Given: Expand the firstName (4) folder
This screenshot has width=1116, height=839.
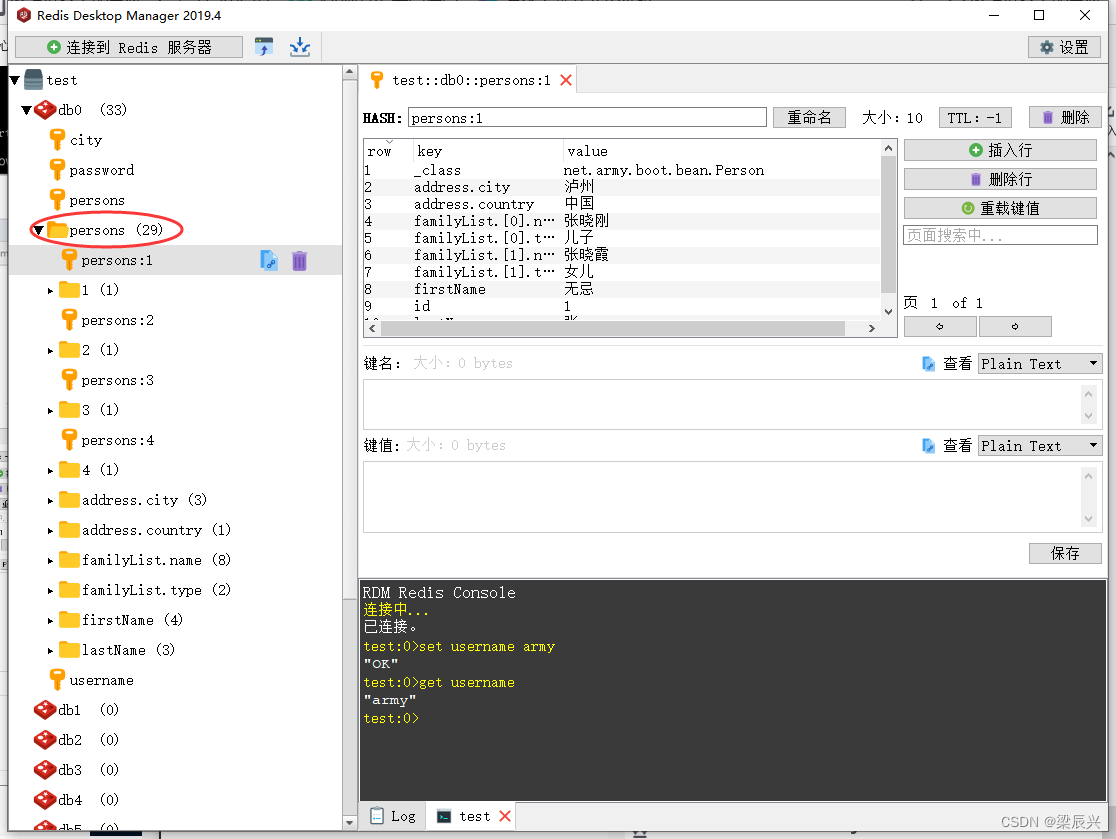Looking at the screenshot, I should (x=51, y=621).
